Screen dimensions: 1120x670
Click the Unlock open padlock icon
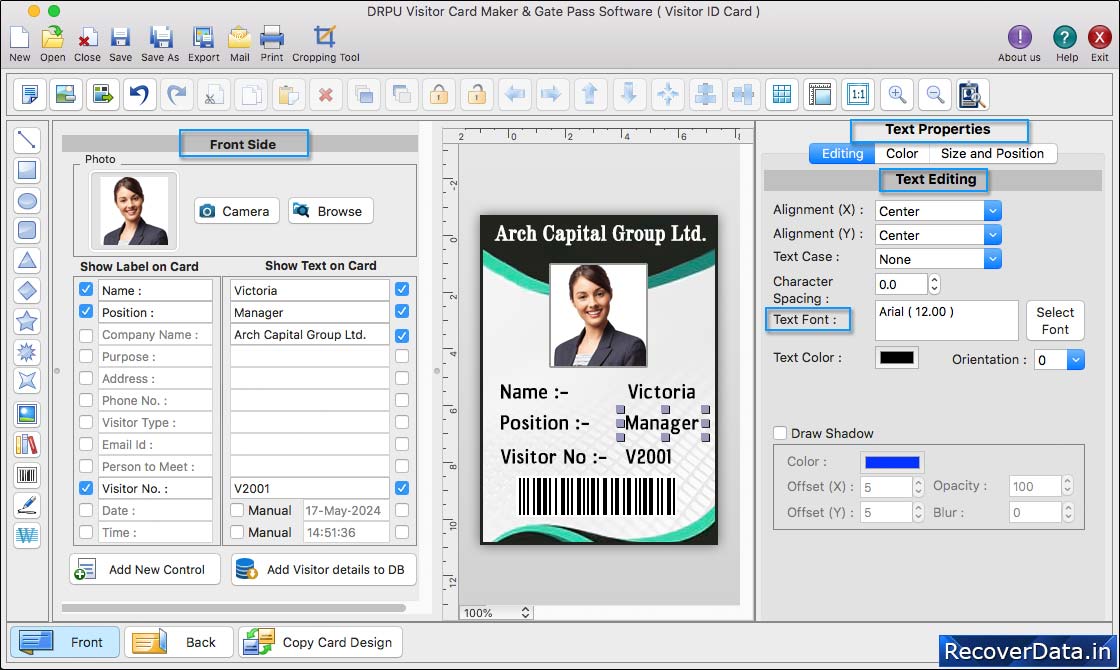tap(477, 94)
